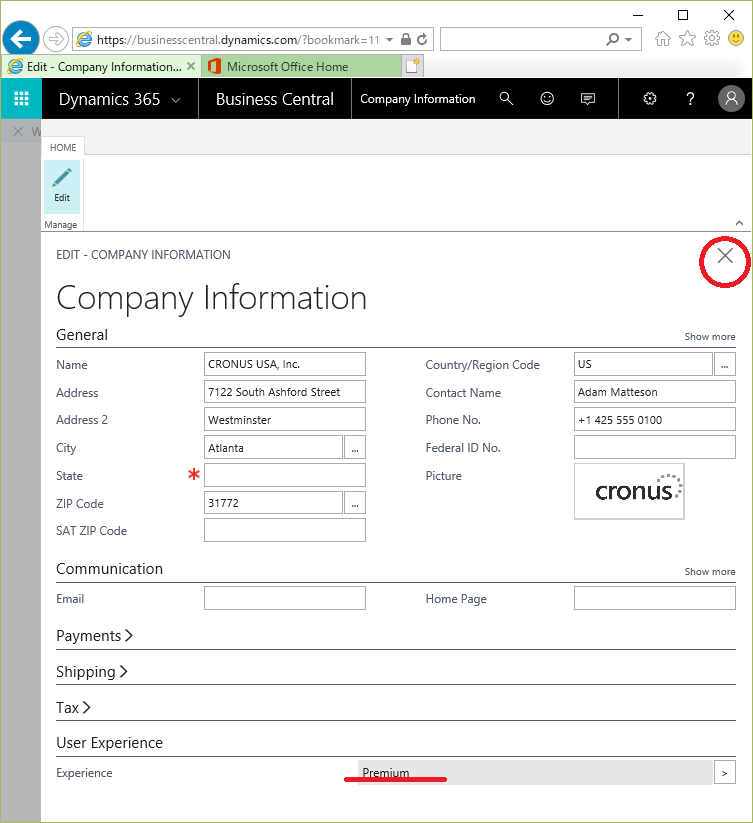Open Country/Region Code lookup ellipsis

click(725, 364)
